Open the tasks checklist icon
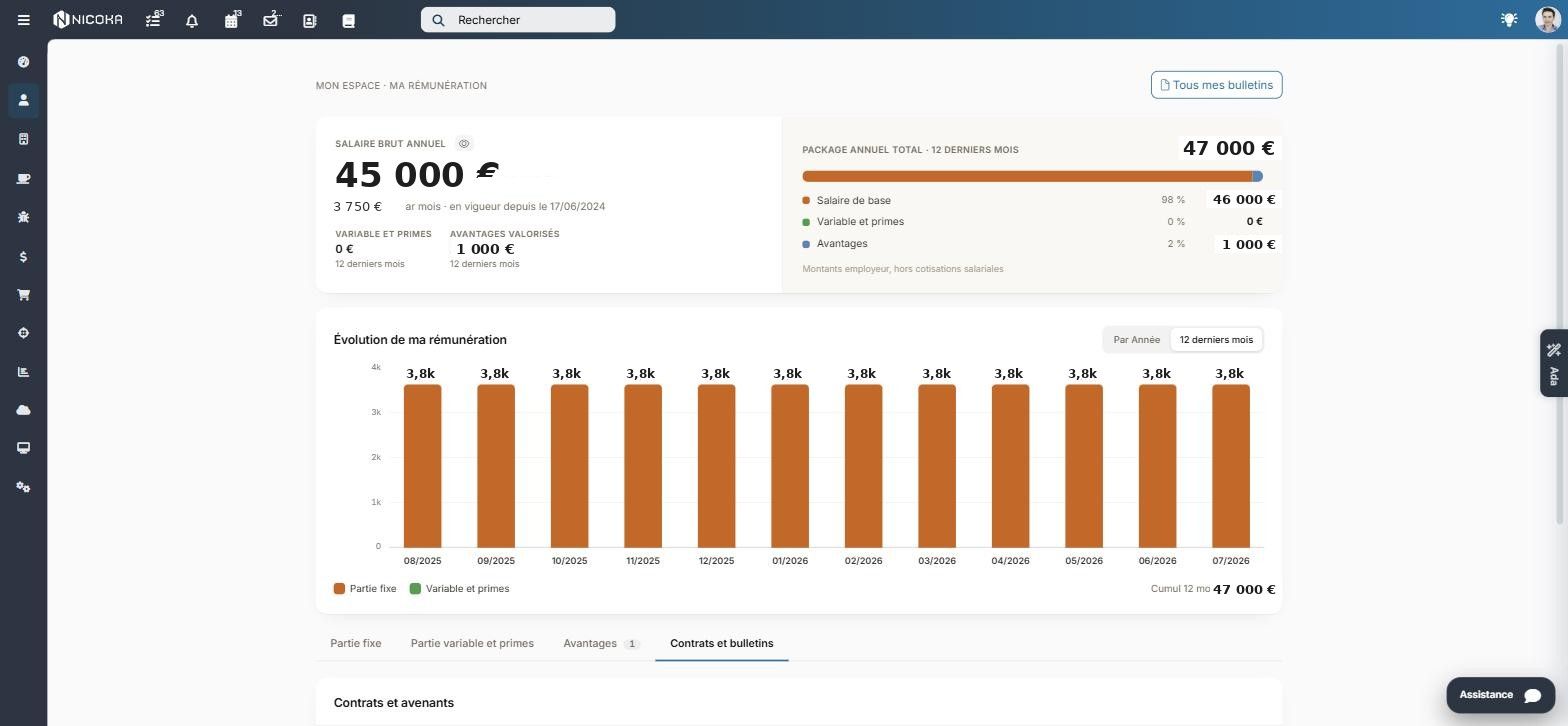The width and height of the screenshot is (1568, 726). (153, 20)
